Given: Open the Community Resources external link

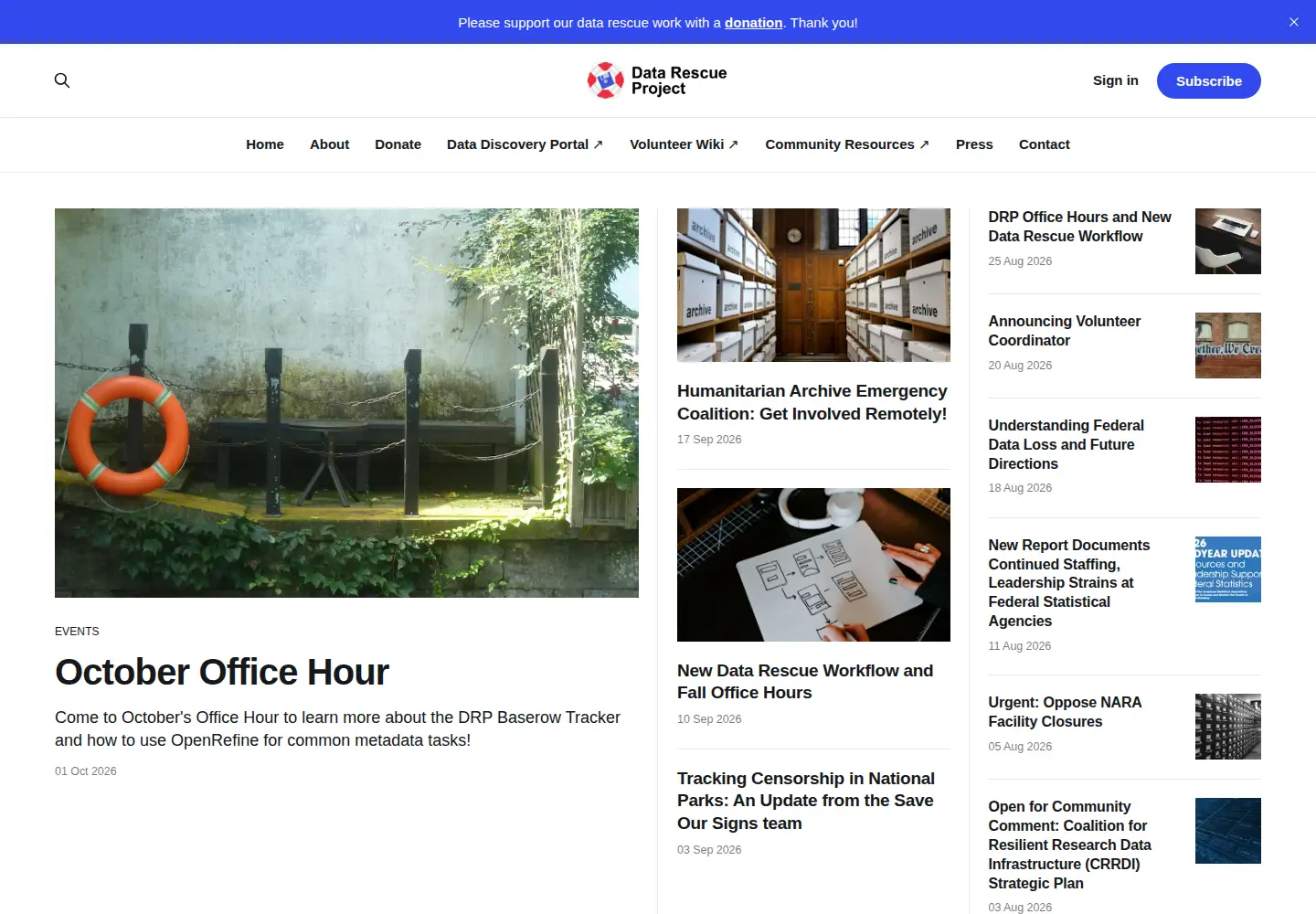Looking at the screenshot, I should point(847,144).
